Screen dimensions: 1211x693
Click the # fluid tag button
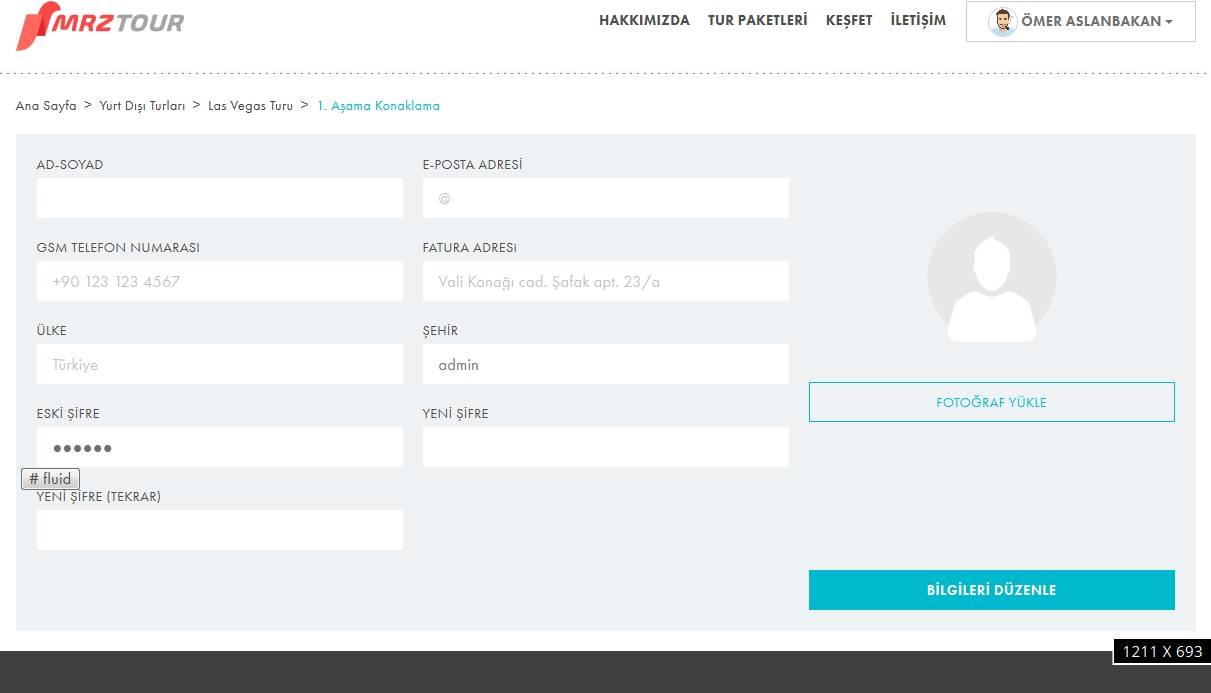coord(50,479)
